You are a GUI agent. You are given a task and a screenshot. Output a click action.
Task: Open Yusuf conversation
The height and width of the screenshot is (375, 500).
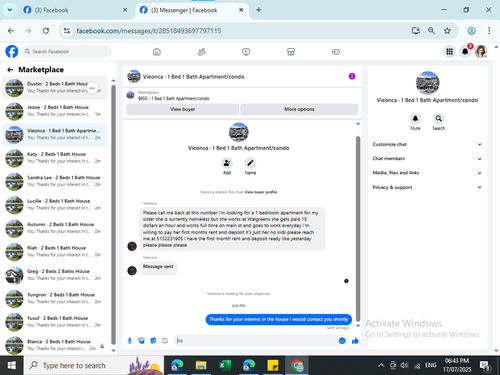tap(55, 322)
